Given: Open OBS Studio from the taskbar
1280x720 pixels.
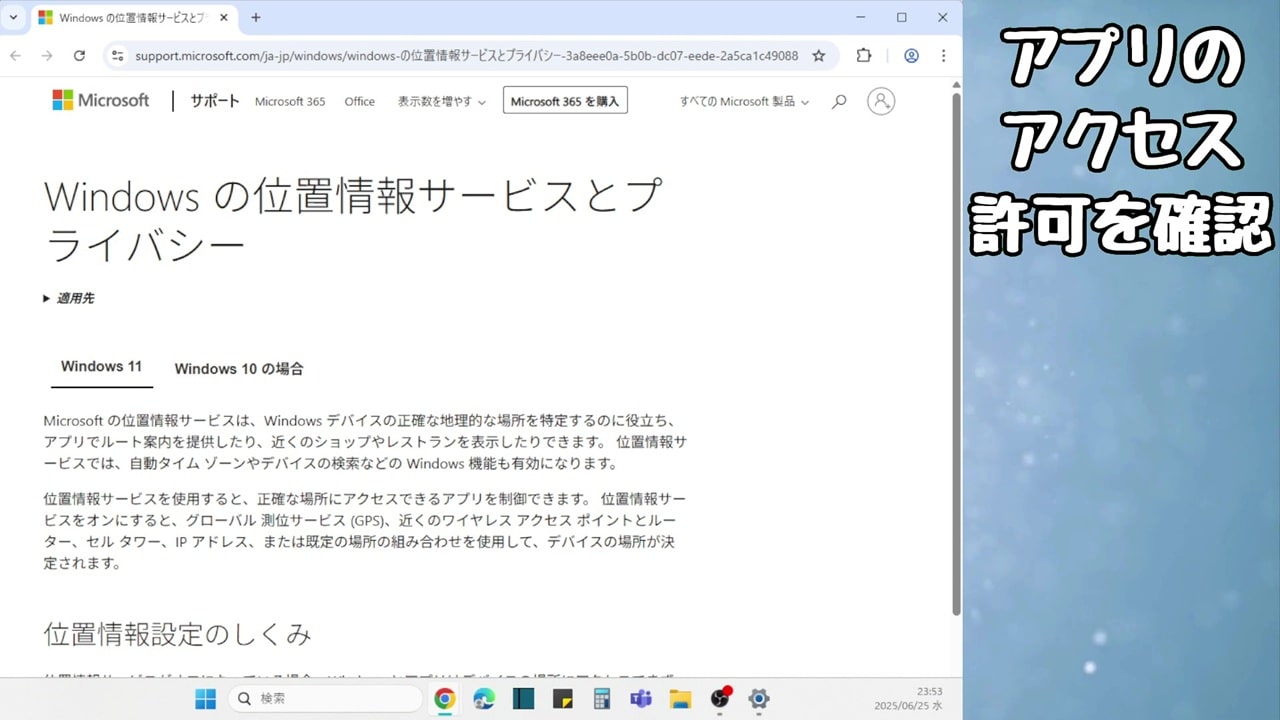Looking at the screenshot, I should click(x=720, y=698).
